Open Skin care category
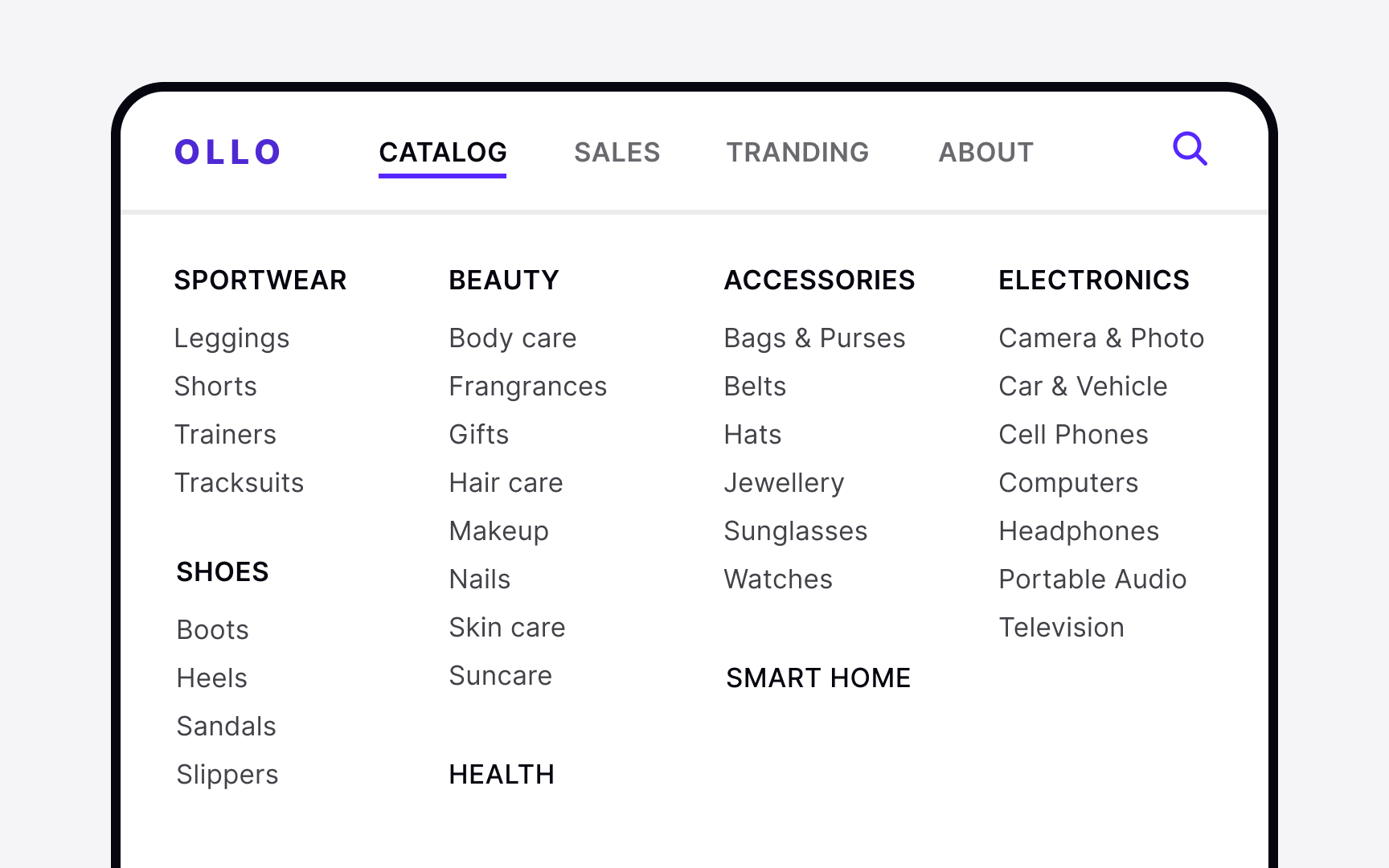1389x868 pixels. pos(507,628)
